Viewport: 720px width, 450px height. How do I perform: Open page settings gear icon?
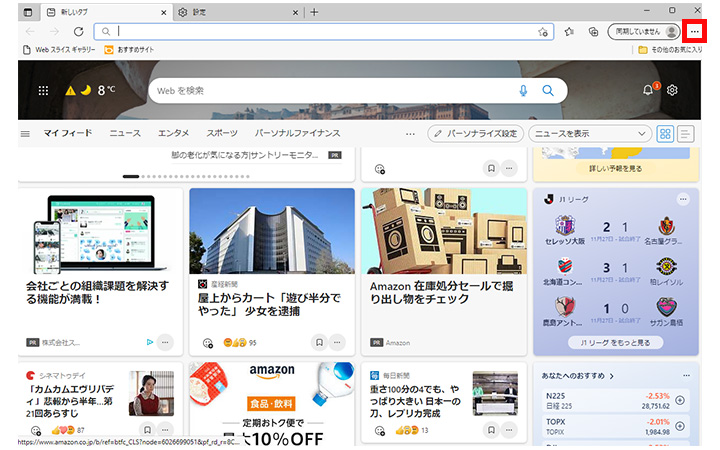tap(672, 90)
